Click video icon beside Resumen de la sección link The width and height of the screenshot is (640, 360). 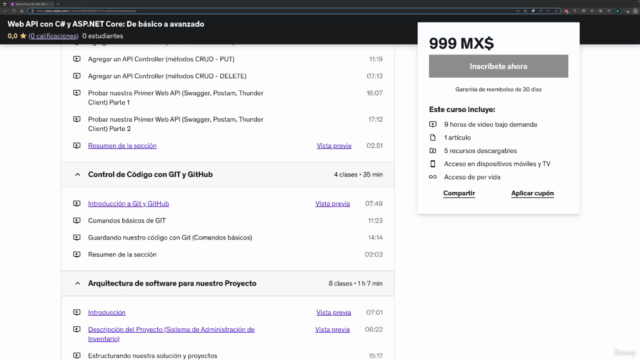point(77,145)
